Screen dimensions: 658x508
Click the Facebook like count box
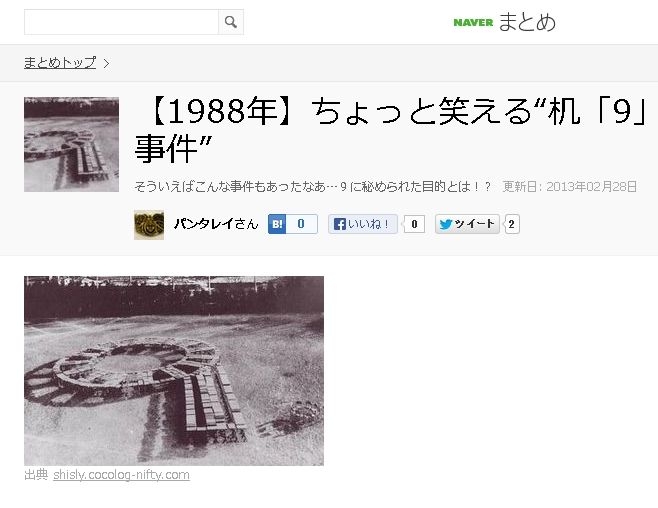tap(414, 224)
